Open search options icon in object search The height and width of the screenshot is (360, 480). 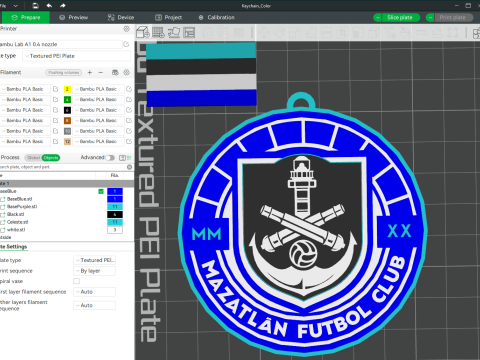[130, 167]
